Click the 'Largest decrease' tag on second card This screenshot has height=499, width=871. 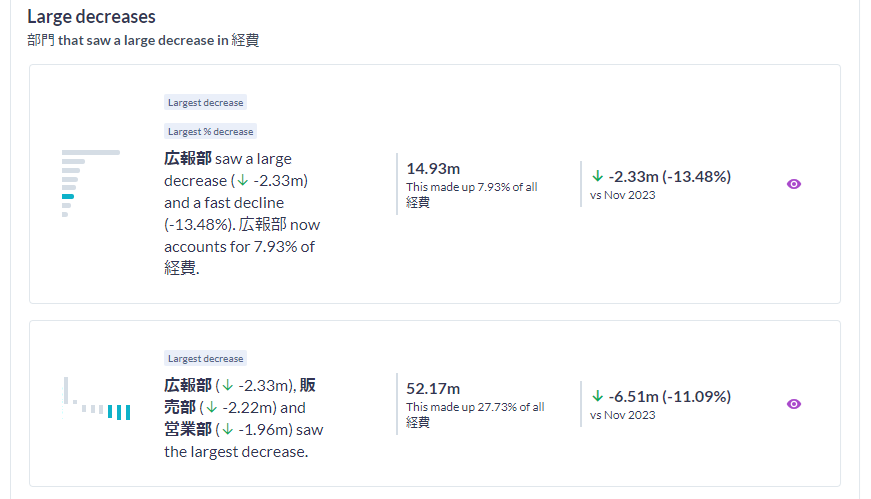coord(205,358)
